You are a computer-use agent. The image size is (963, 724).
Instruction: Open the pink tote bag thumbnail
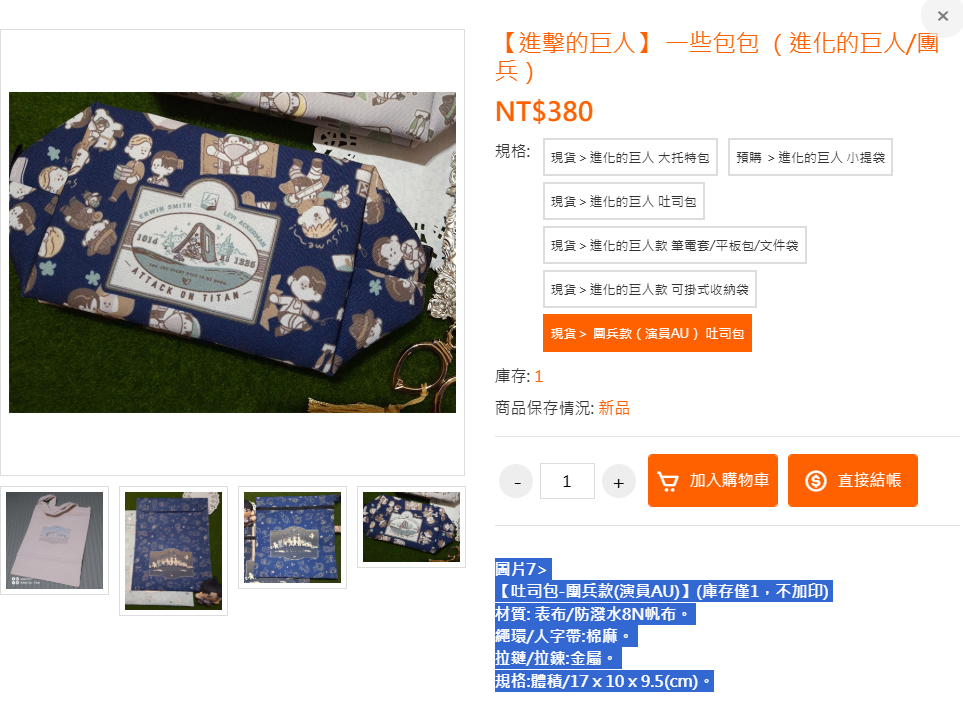[55, 540]
